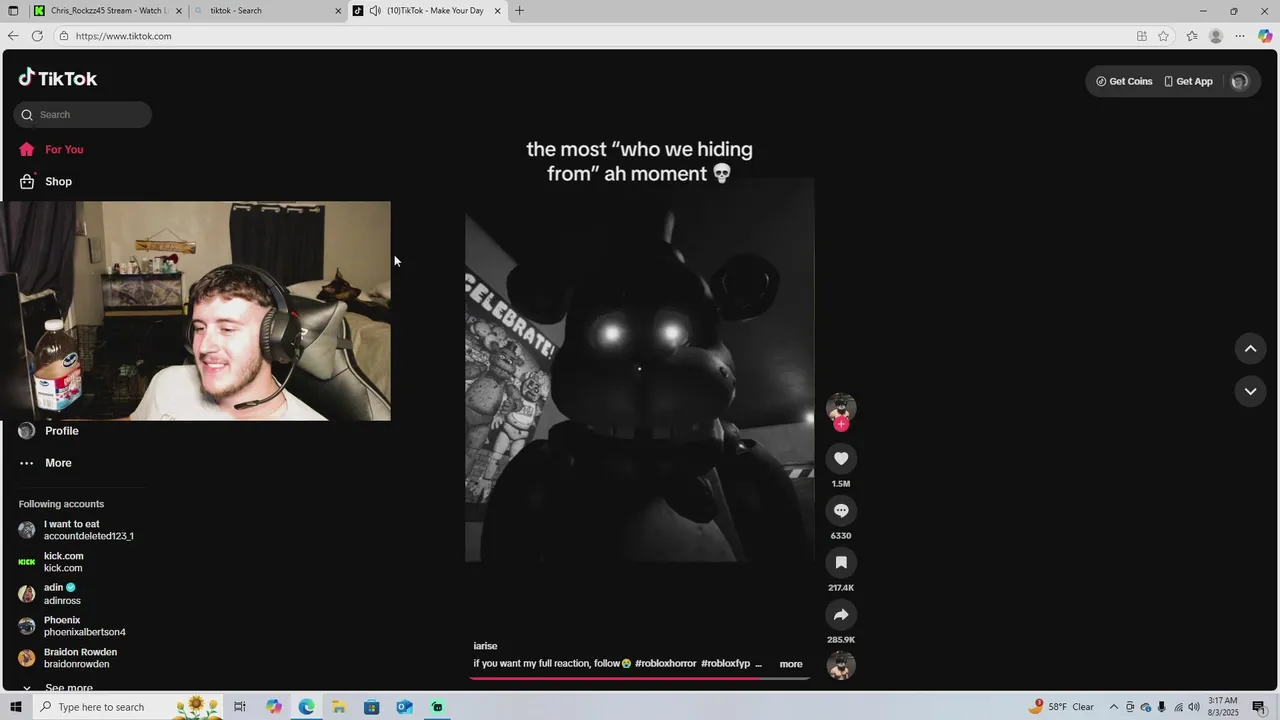Expand video caption with 'more'
Viewport: 1280px width, 720px height.
coord(791,664)
